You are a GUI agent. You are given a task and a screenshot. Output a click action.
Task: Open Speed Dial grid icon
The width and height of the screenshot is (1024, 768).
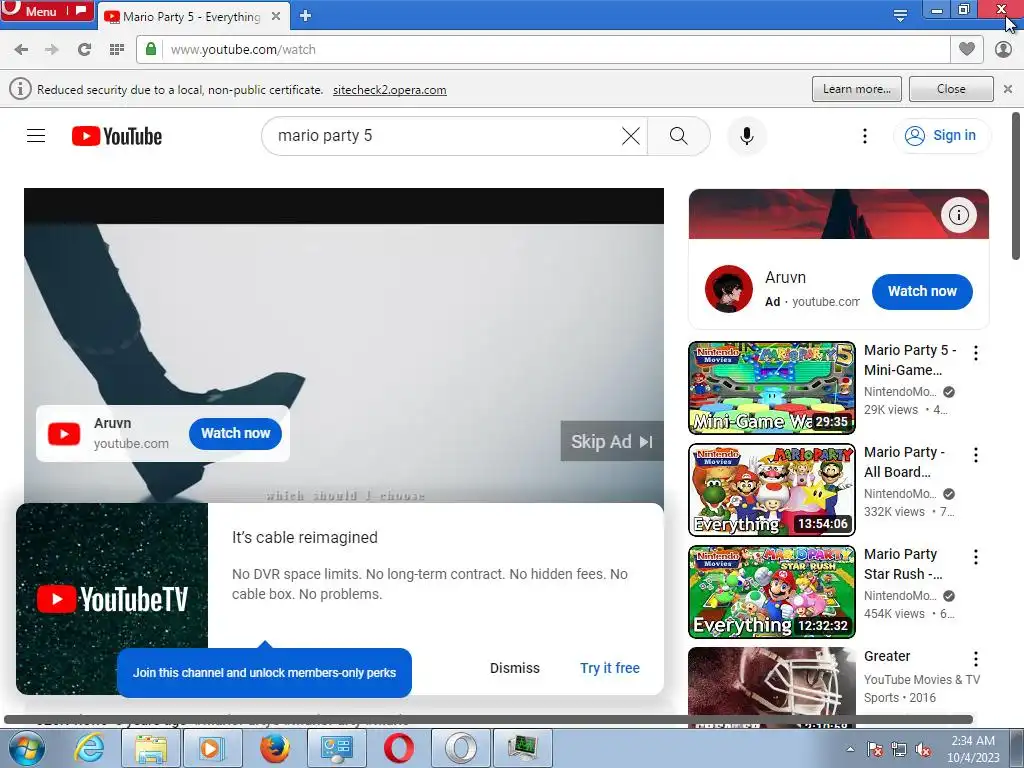[x=117, y=50]
